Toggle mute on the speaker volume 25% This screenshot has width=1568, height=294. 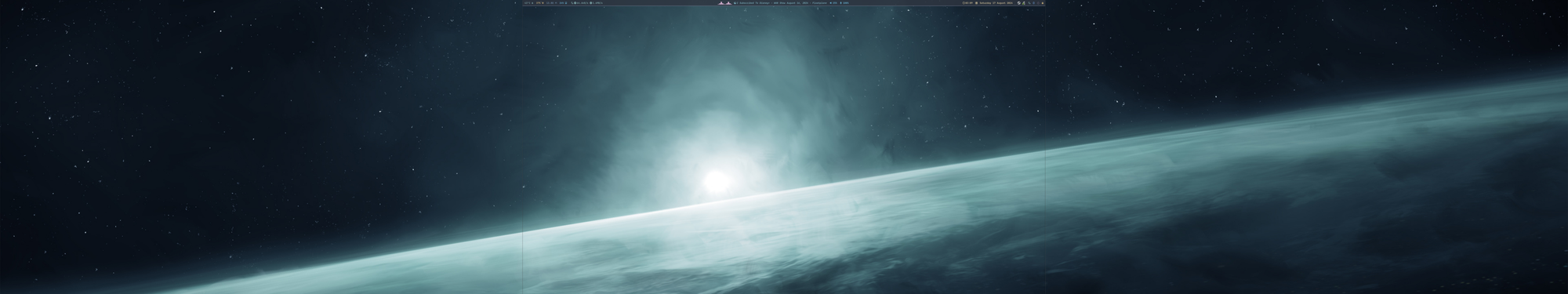833,3
